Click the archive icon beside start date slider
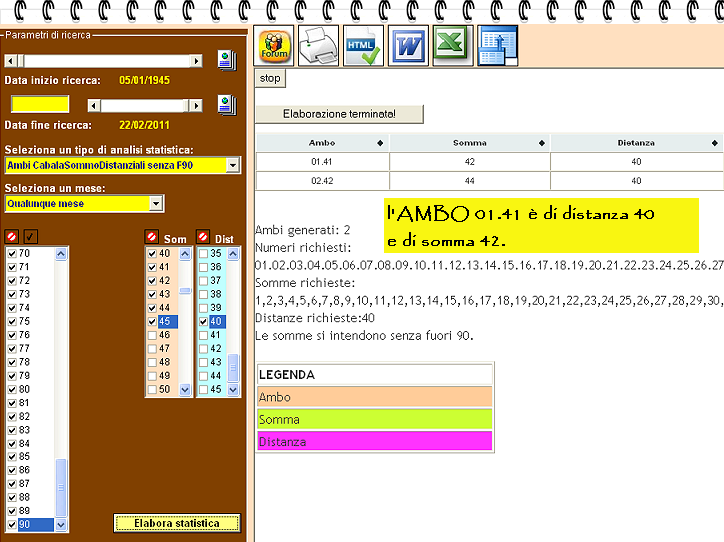The width and height of the screenshot is (724, 542). [225, 59]
